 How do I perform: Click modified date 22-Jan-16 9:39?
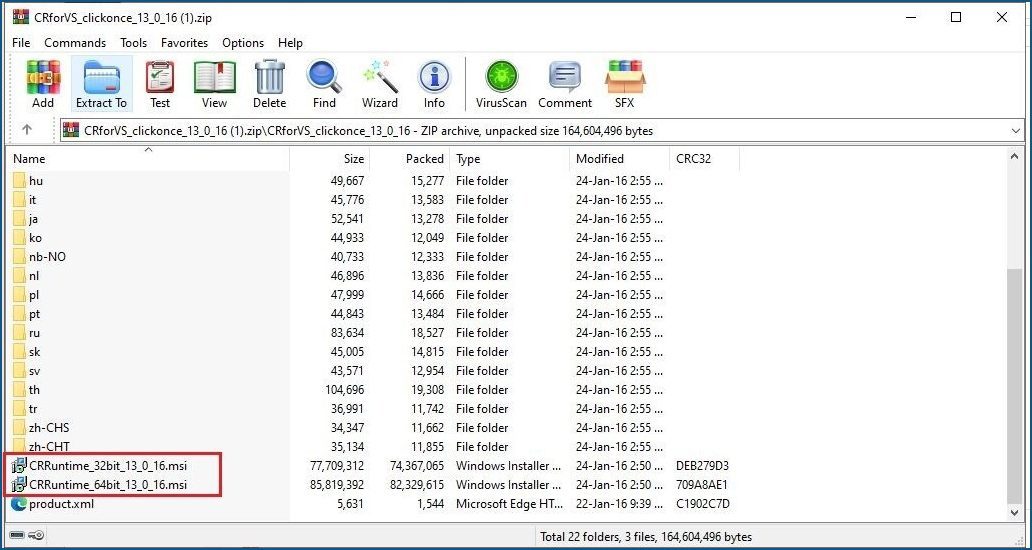pyautogui.click(x=619, y=504)
